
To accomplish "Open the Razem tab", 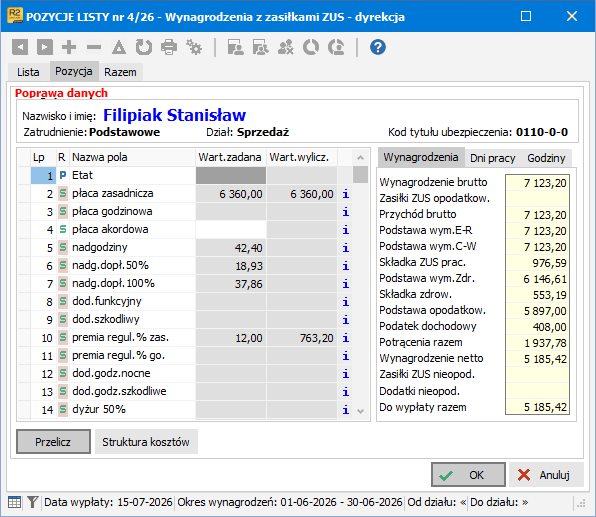I will tap(120, 72).
